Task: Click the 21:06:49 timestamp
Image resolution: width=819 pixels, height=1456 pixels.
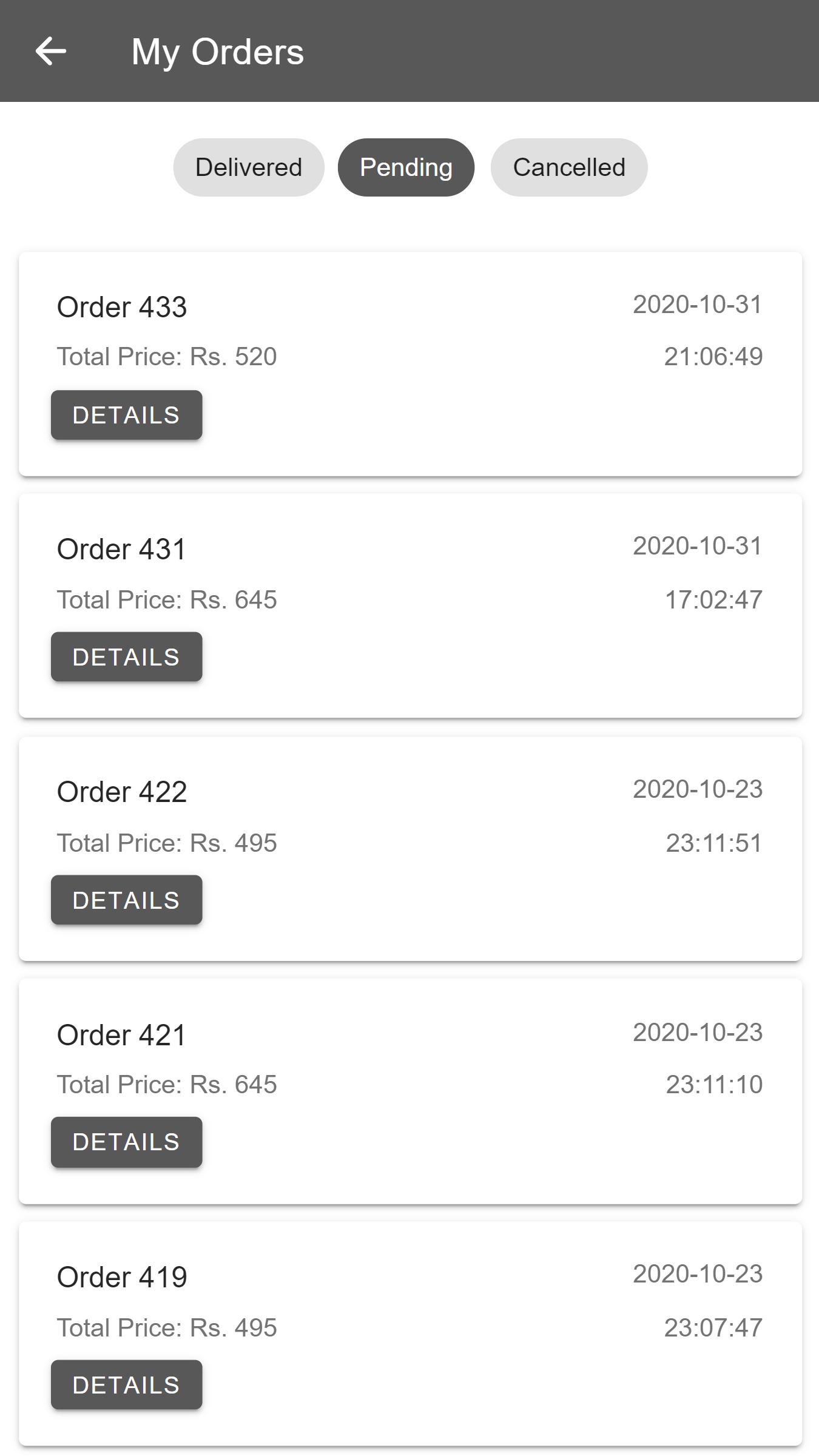Action: (713, 357)
